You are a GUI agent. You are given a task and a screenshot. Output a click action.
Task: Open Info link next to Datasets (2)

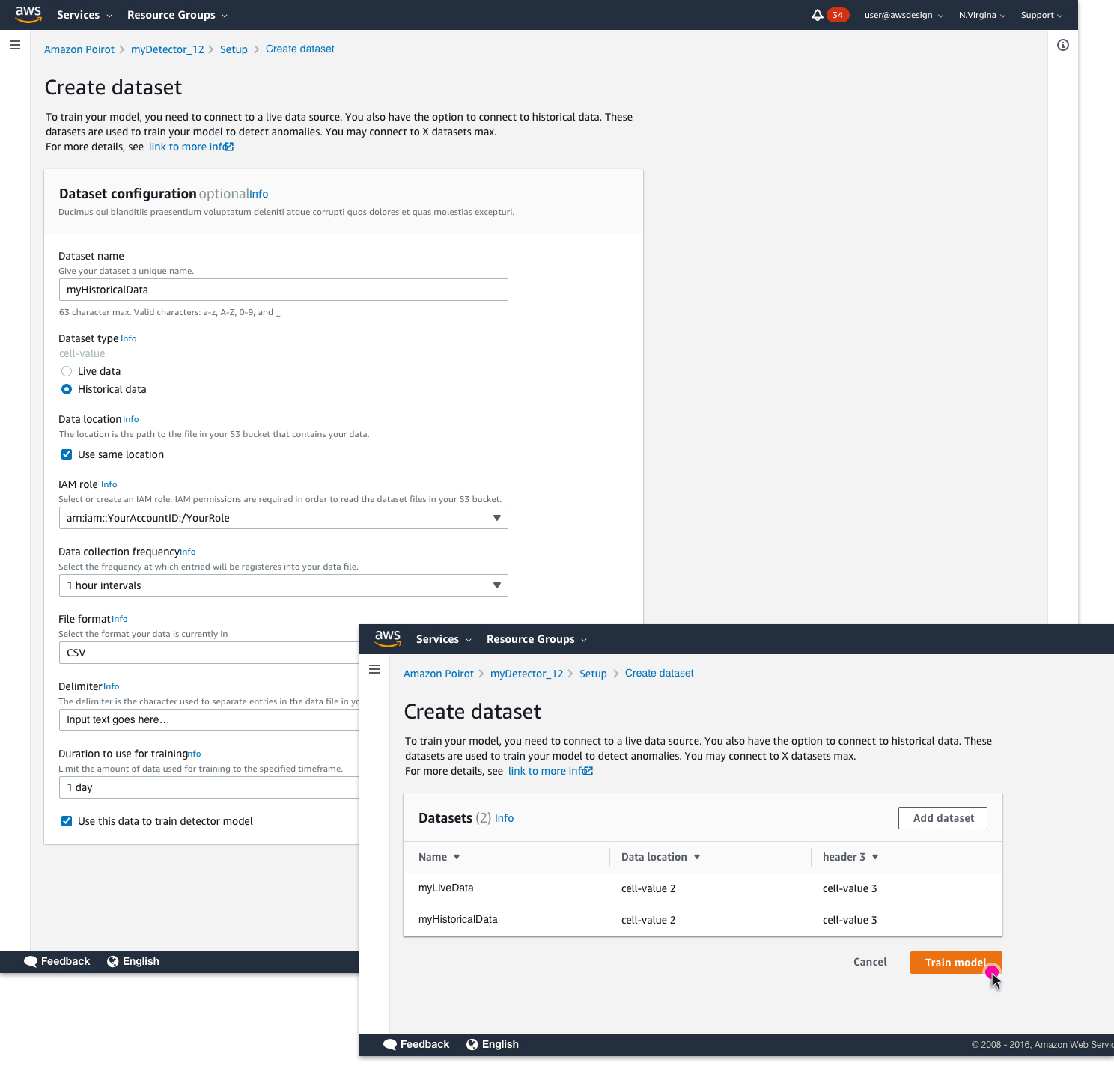pos(505,818)
